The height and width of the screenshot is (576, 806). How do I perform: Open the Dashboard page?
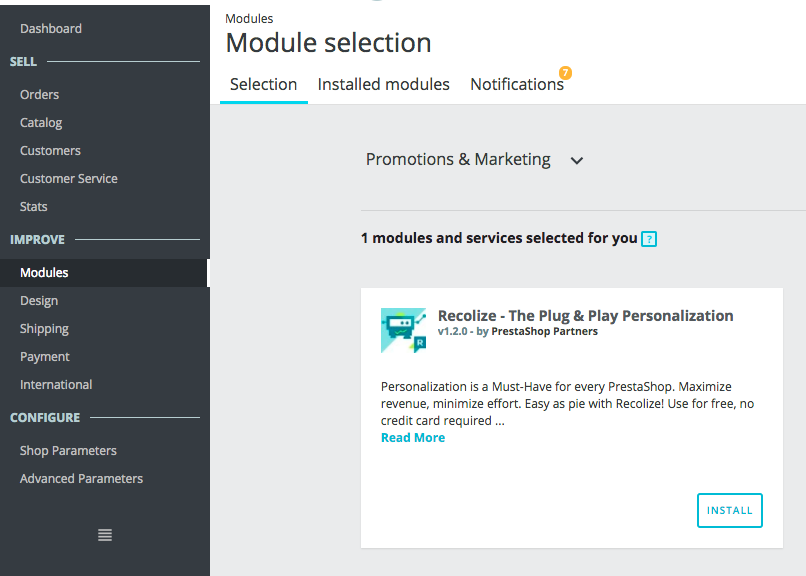click(51, 29)
